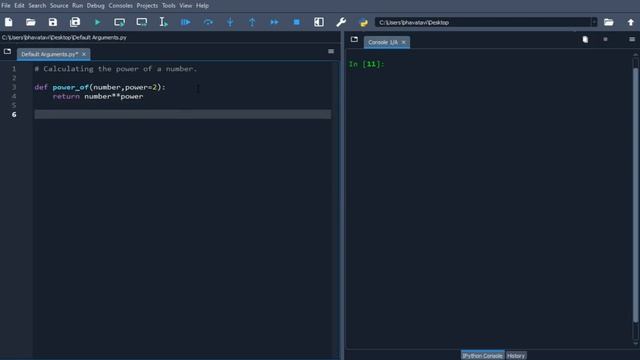
Task: Open the Projects menu
Action: [x=147, y=6]
